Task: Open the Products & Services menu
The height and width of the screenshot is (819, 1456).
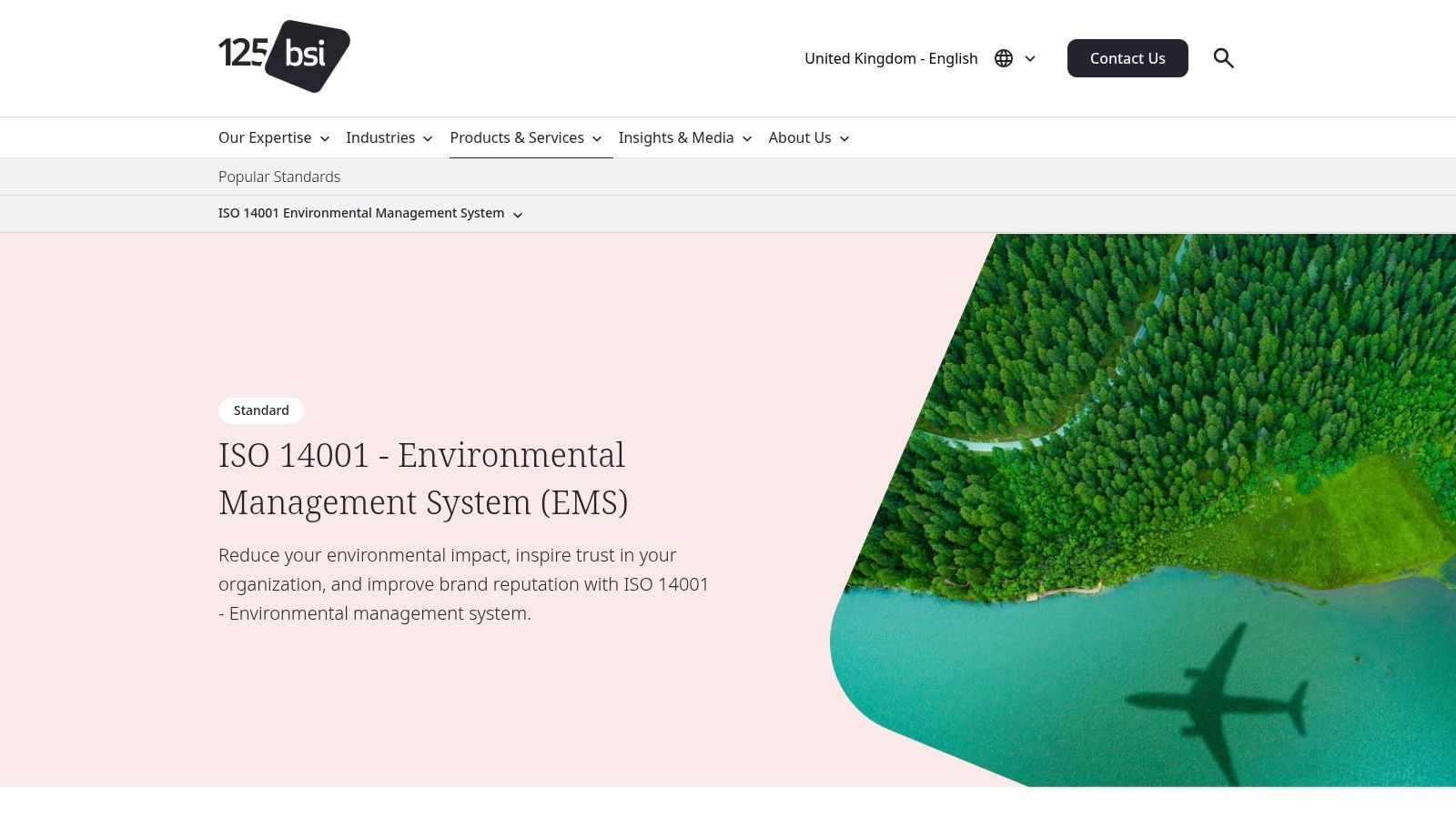Action: coord(517,137)
